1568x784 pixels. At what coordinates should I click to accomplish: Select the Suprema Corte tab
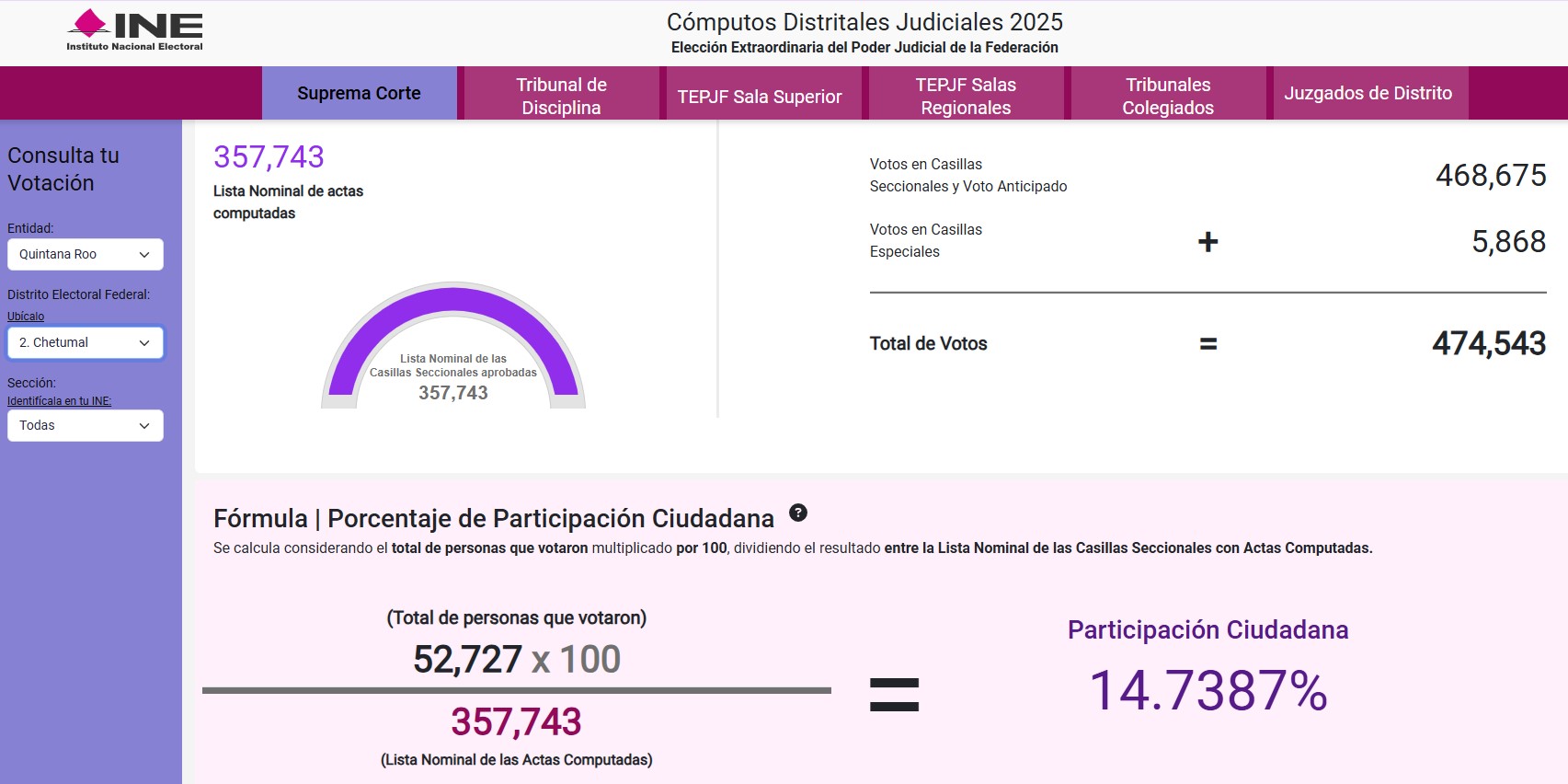coord(359,93)
